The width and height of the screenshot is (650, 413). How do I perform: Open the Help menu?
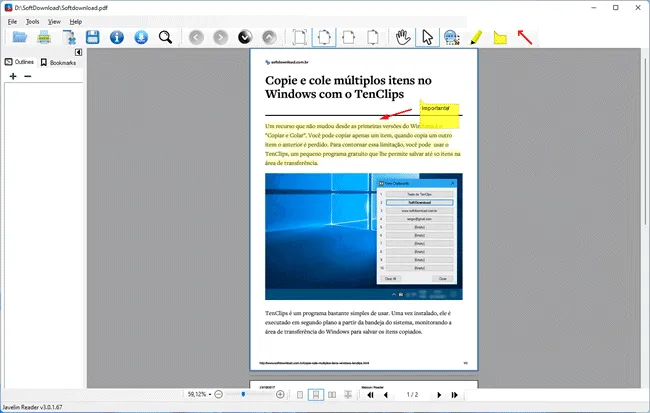point(75,22)
